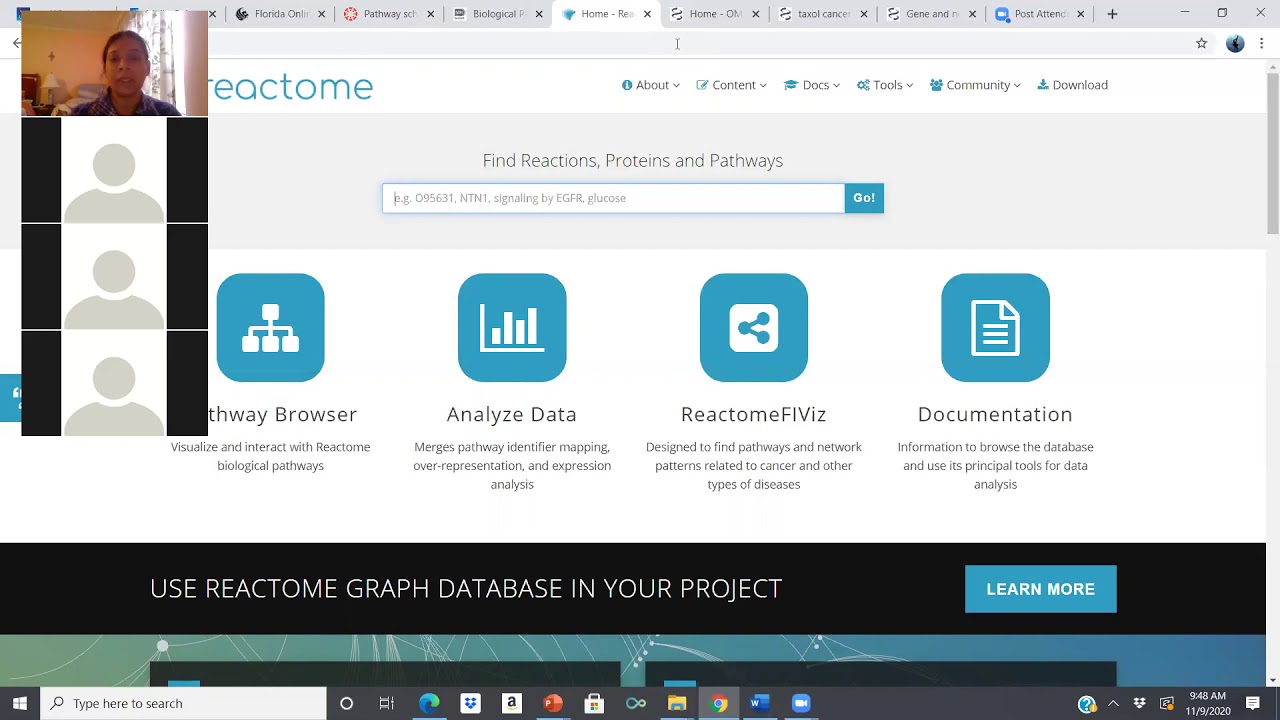Screen dimensions: 1280x720
Task: Click the Windows taskbar search box
Action: [184, 703]
